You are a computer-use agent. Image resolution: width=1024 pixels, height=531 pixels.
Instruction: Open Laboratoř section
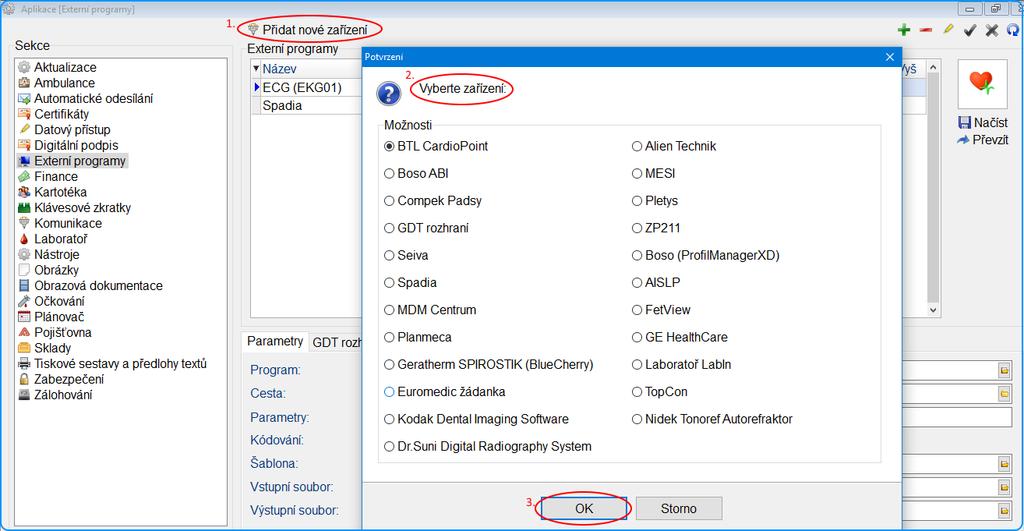click(53, 239)
